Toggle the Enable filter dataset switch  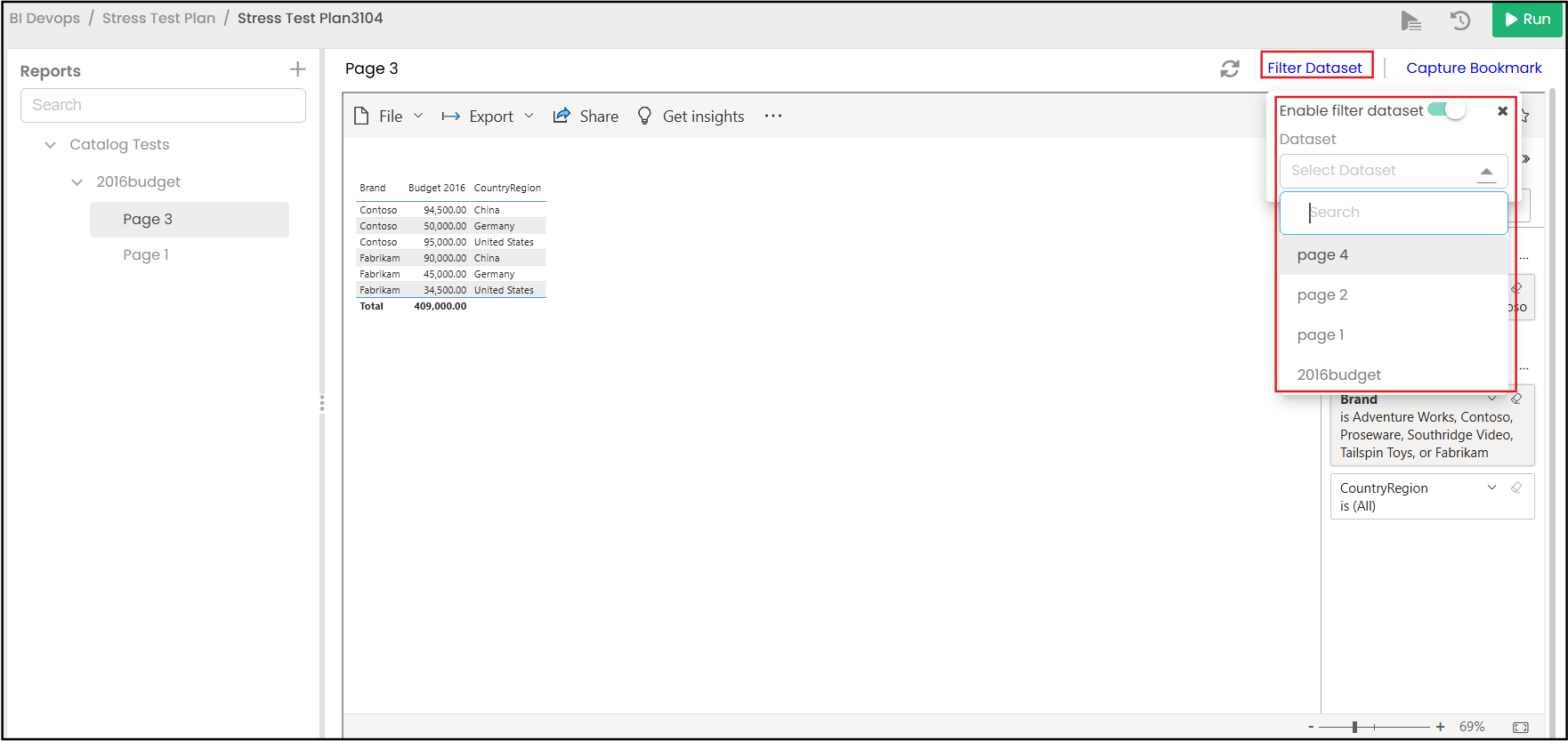tap(1447, 110)
